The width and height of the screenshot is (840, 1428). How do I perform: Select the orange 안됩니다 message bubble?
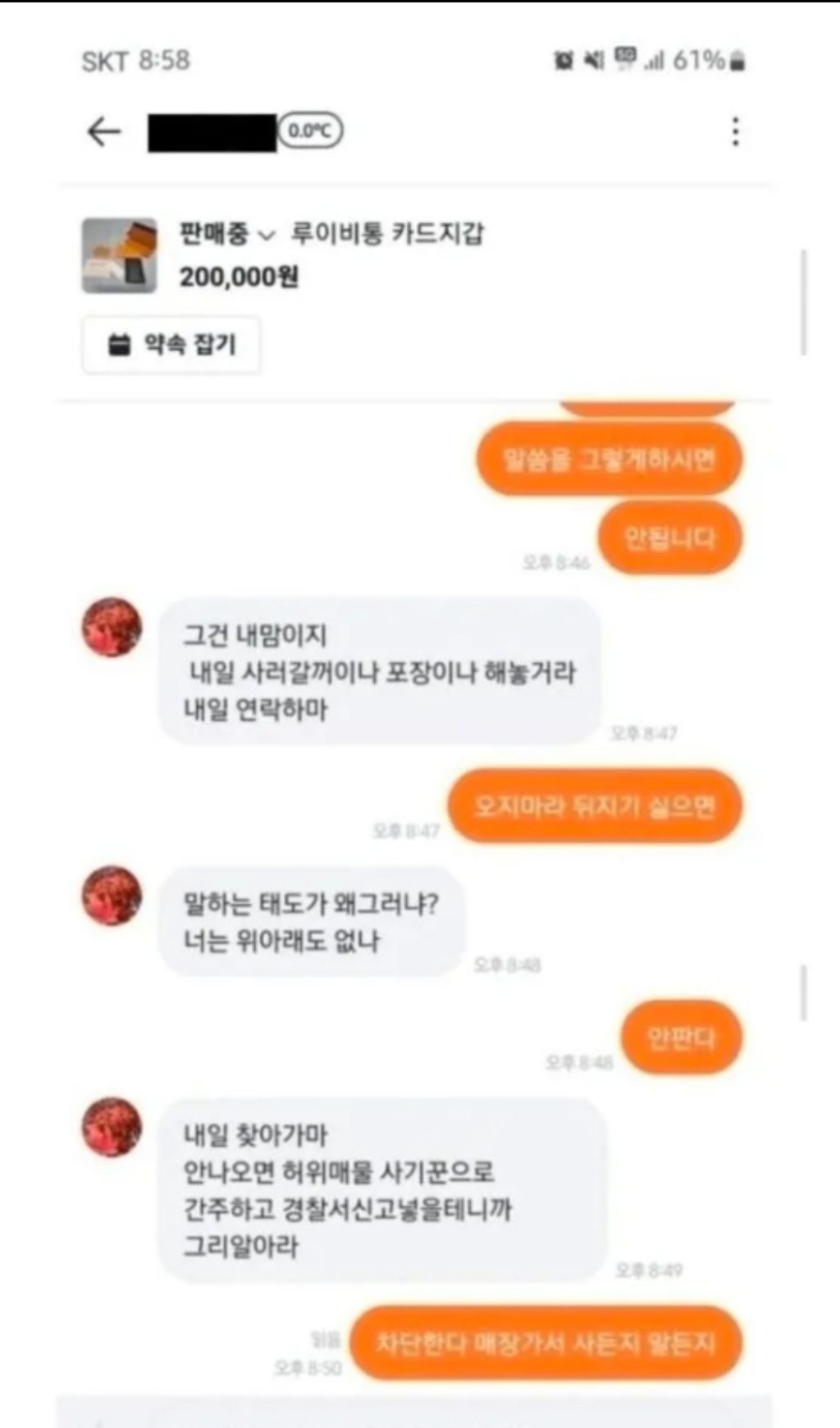(669, 538)
